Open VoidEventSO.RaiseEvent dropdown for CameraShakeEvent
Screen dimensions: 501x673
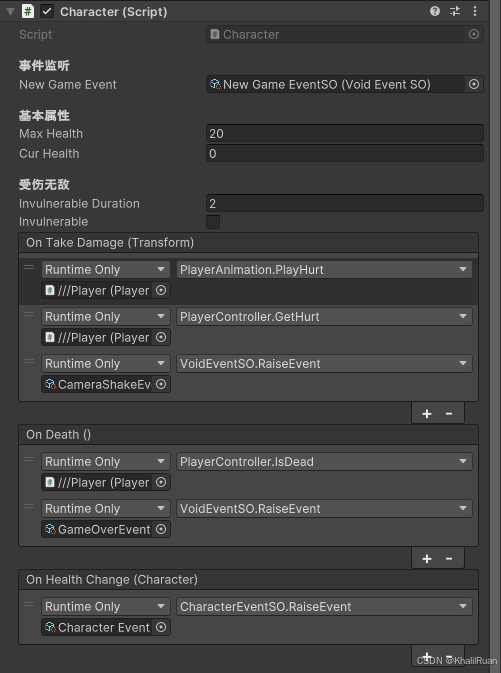tap(324, 364)
